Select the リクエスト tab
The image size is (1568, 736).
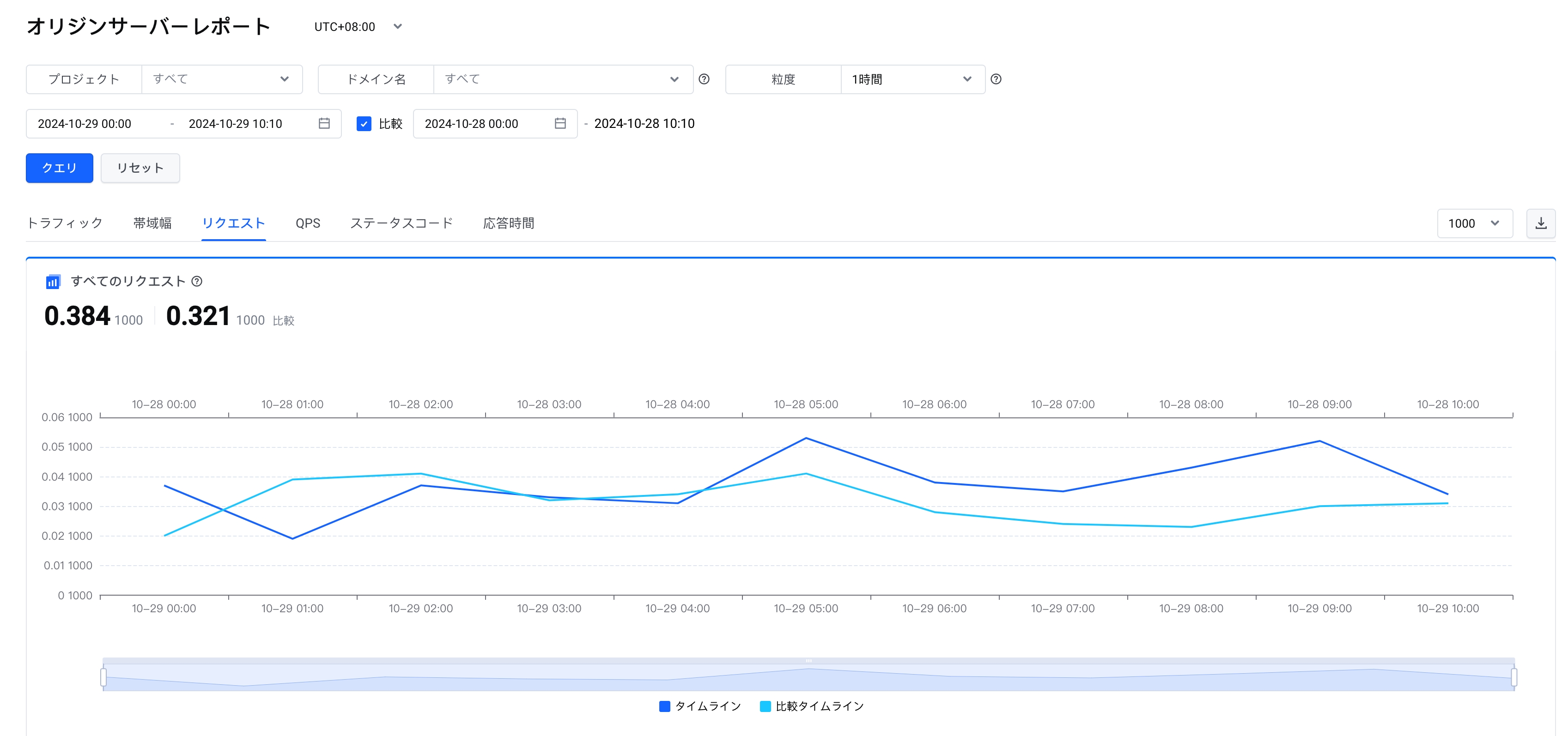tap(233, 223)
